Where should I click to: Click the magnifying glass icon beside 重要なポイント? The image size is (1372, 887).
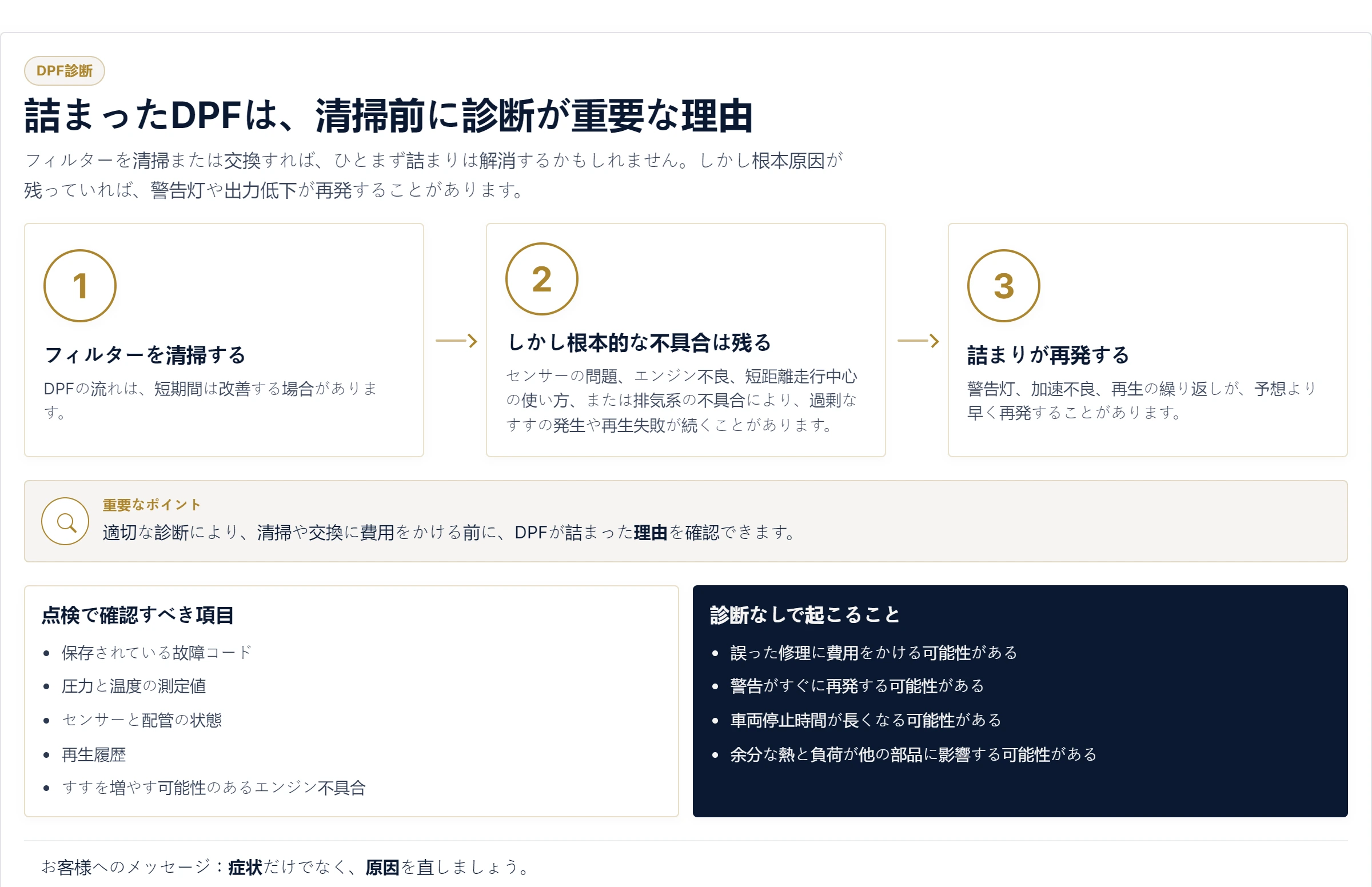tap(65, 522)
